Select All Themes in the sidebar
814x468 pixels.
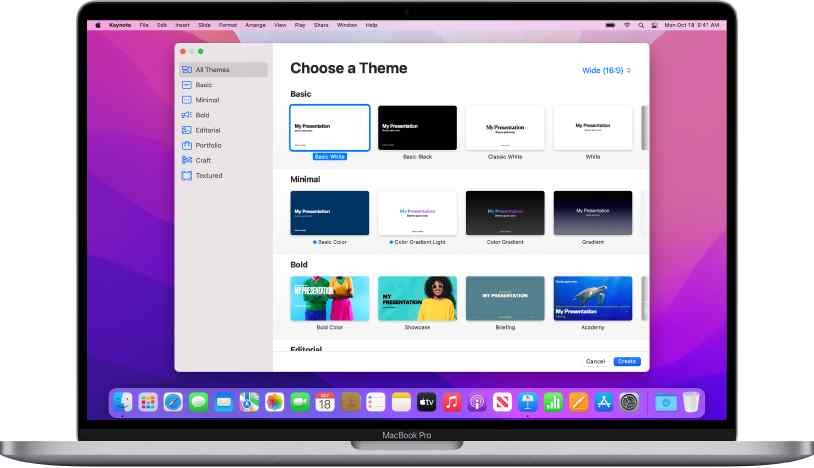pyautogui.click(x=223, y=70)
